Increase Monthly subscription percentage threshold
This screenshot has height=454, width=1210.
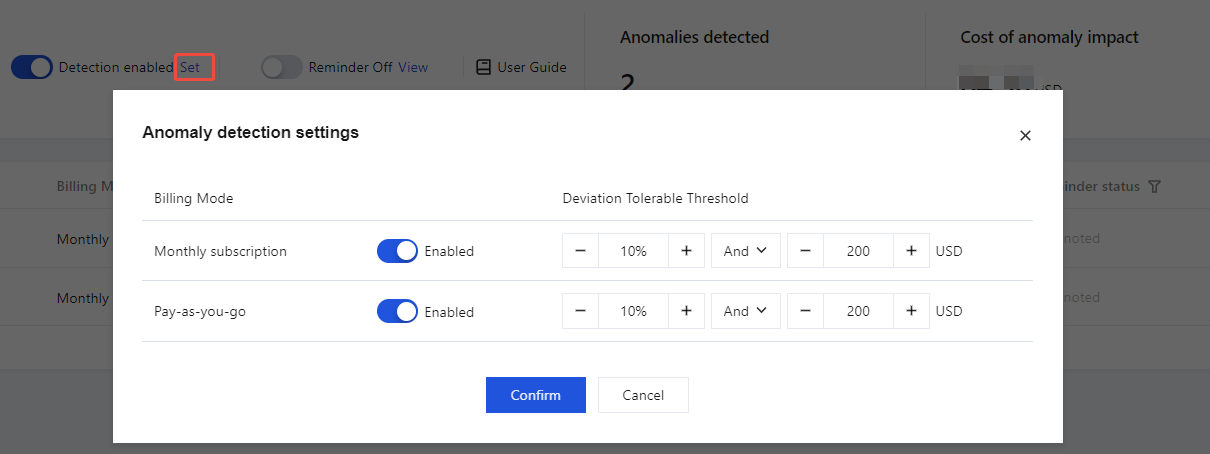pyautogui.click(x=686, y=251)
